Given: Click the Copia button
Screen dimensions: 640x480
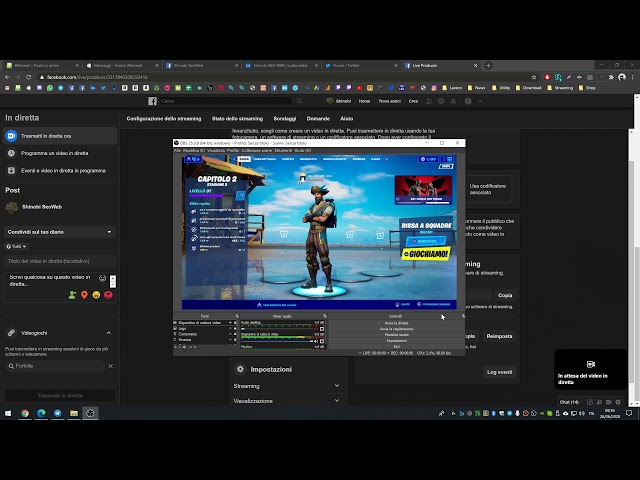Looking at the screenshot, I should click(x=505, y=295).
